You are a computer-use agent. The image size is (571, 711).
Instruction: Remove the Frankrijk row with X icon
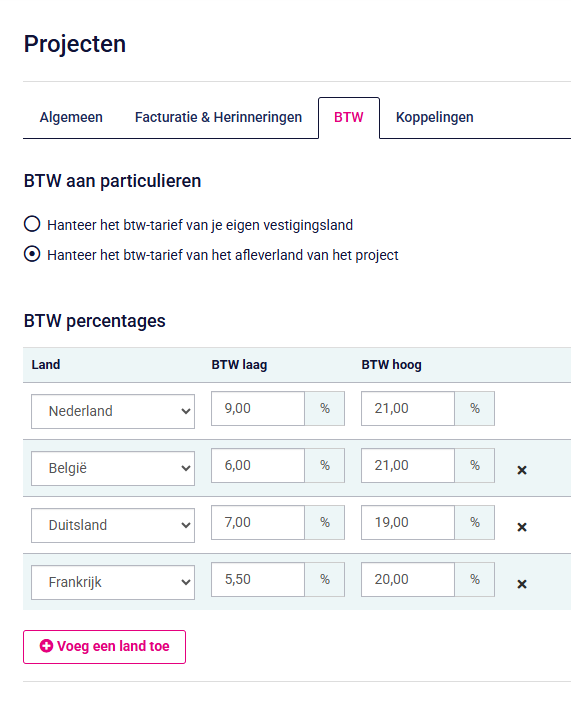[522, 584]
